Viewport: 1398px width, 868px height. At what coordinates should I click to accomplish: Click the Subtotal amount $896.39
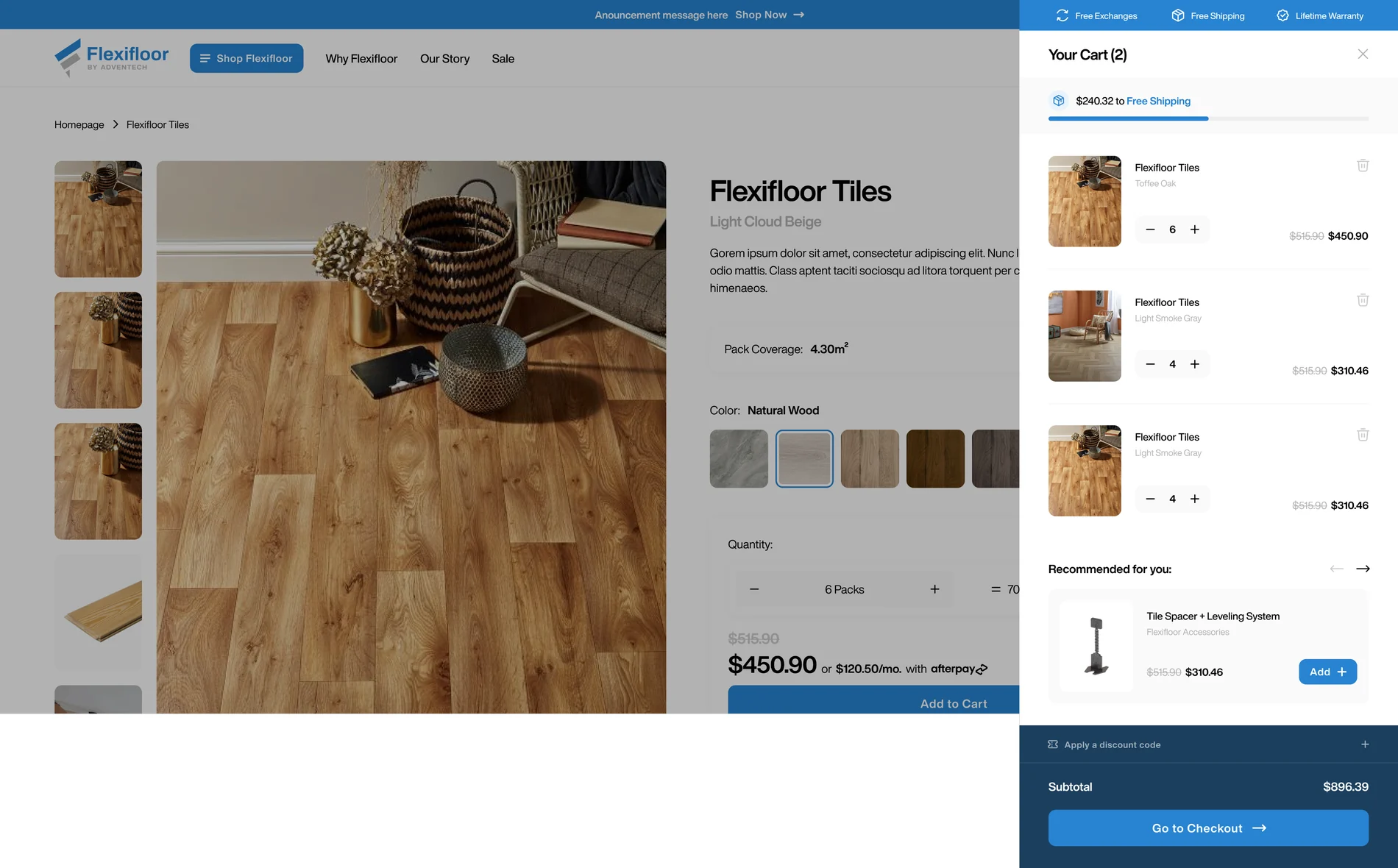pyautogui.click(x=1345, y=787)
